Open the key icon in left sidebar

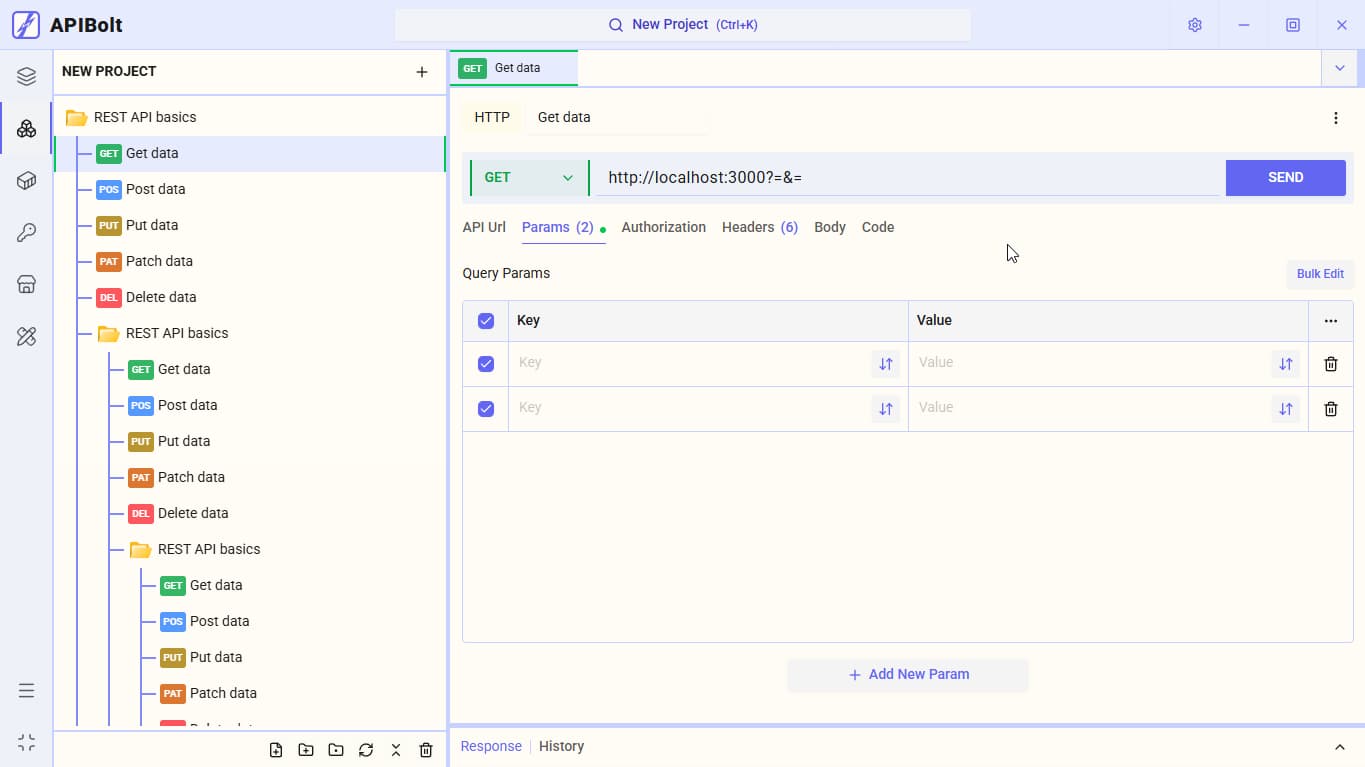point(27,233)
